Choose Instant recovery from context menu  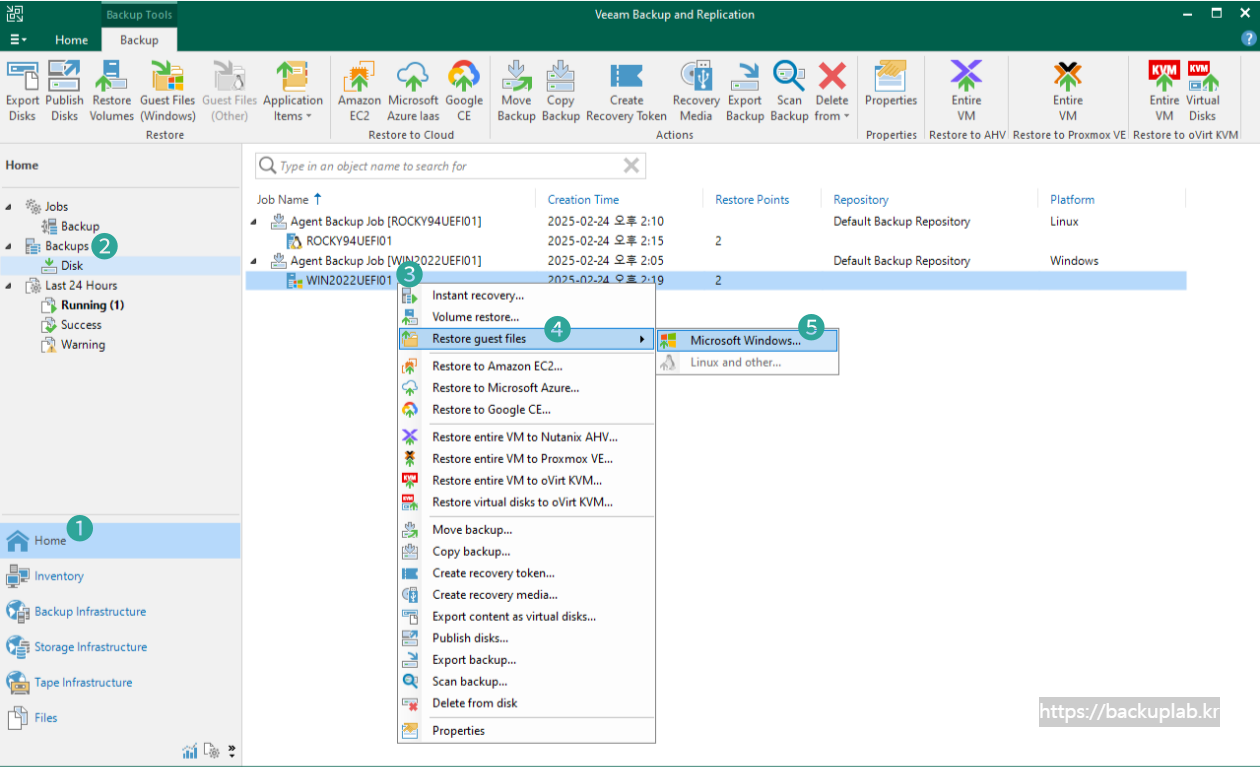(x=526, y=295)
